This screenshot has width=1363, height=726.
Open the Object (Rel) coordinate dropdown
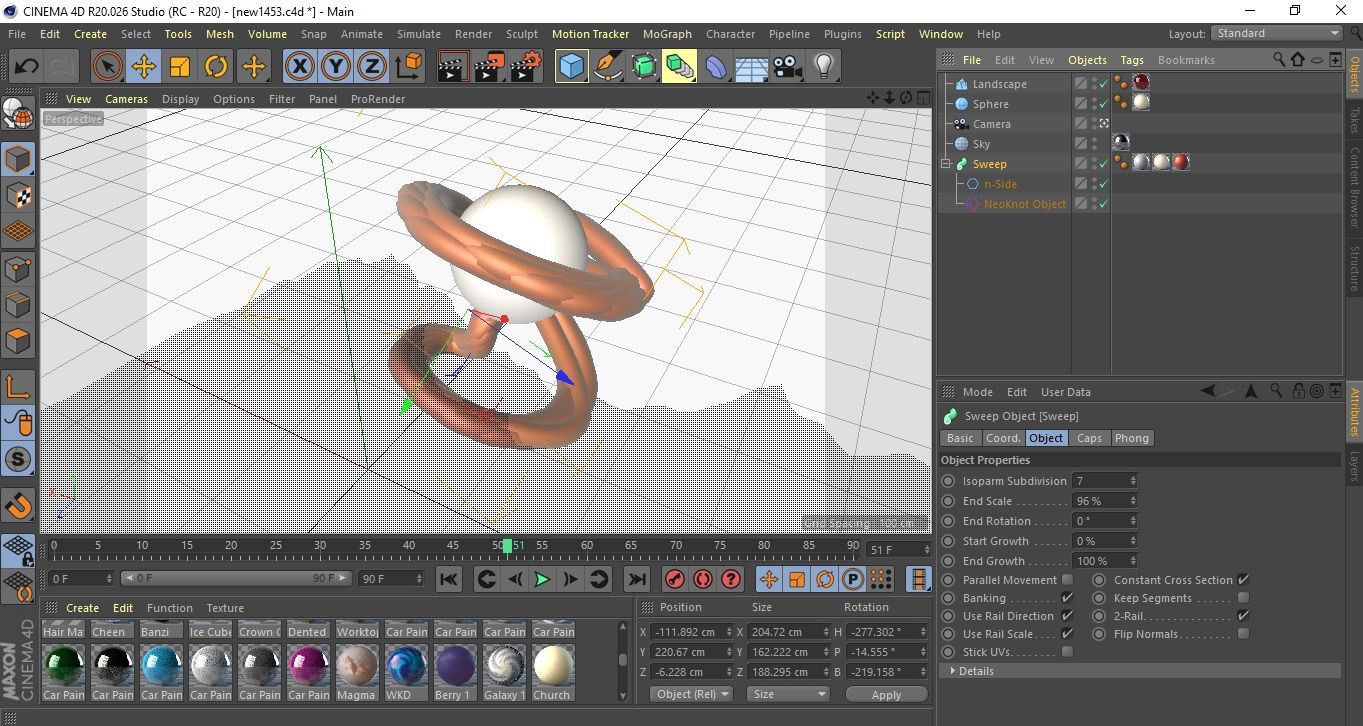tap(691, 694)
